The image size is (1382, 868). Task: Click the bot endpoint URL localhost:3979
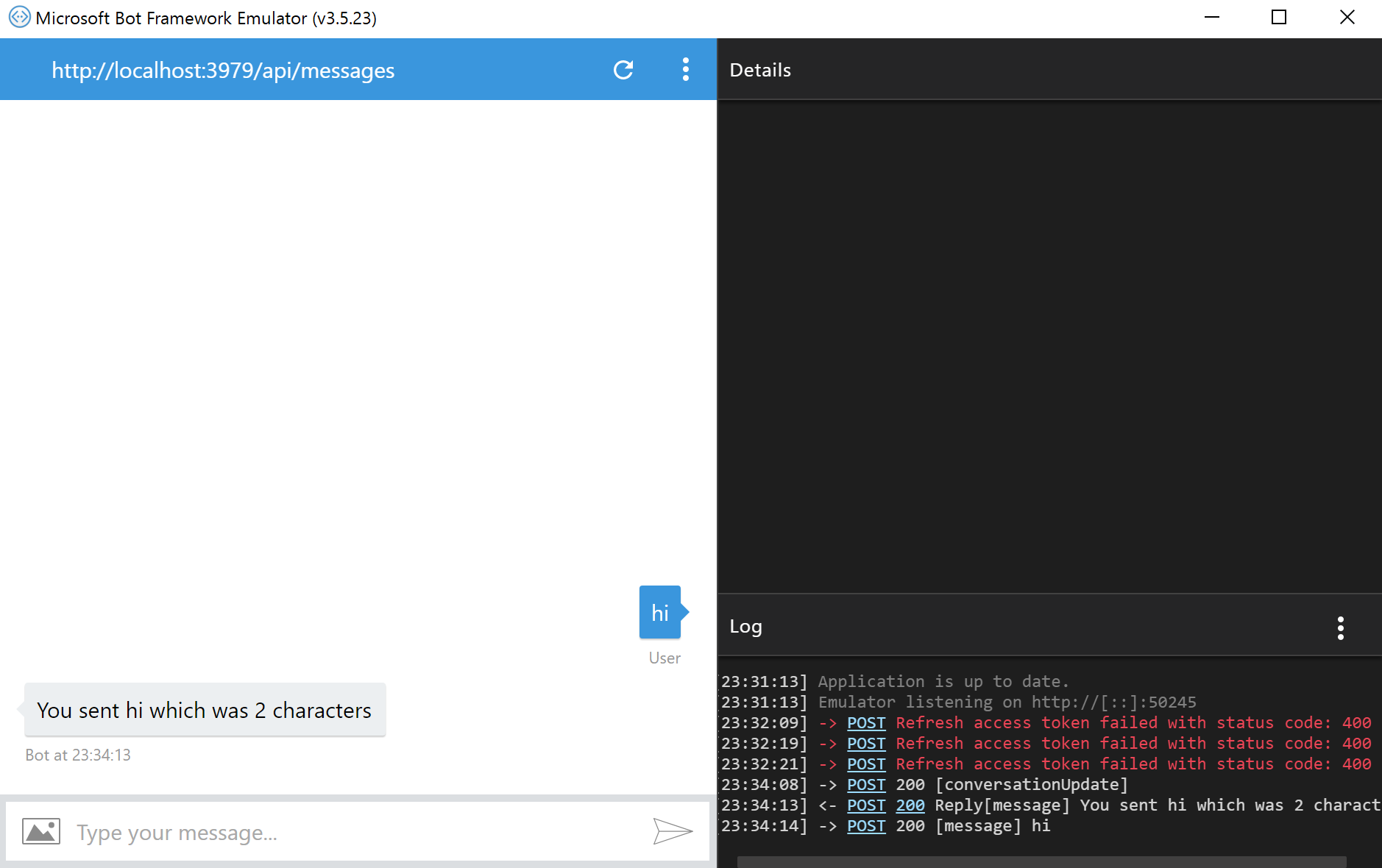coord(223,71)
